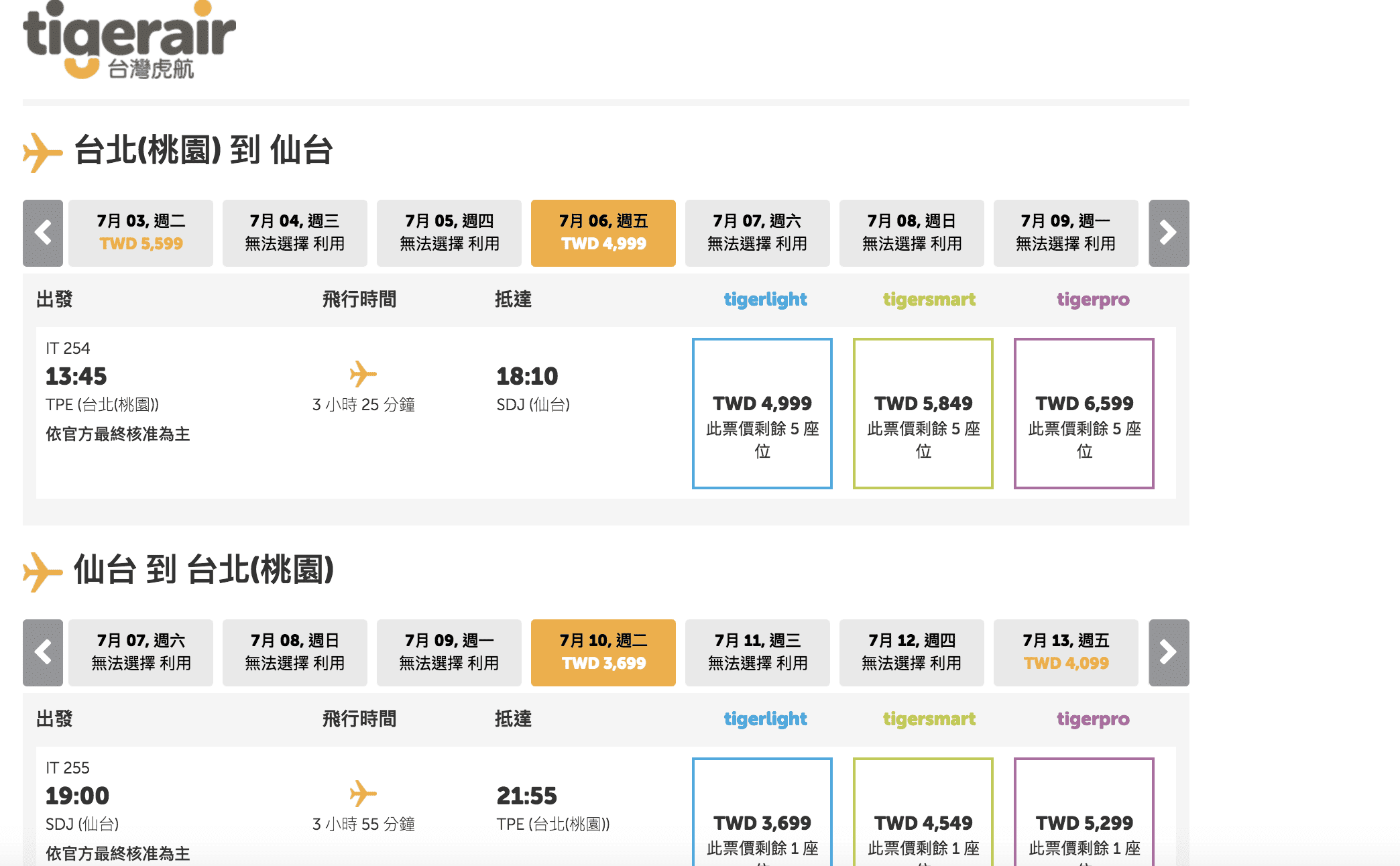
Task: Click the outbound tigerpro column header
Action: [x=1093, y=300]
